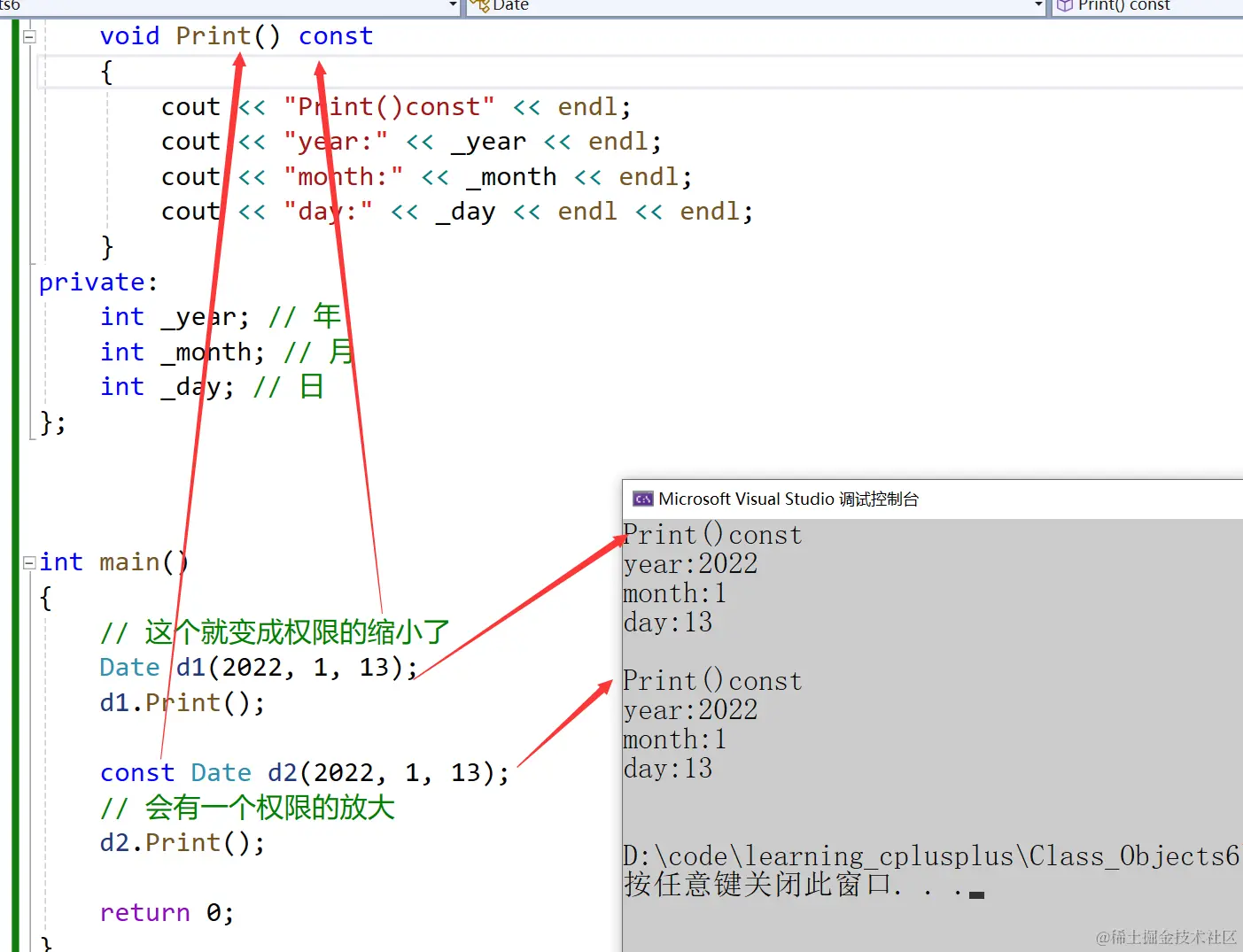Click the comment '// 这个就变成权限的缩小了'
This screenshot has height=952, width=1243.
(x=275, y=632)
